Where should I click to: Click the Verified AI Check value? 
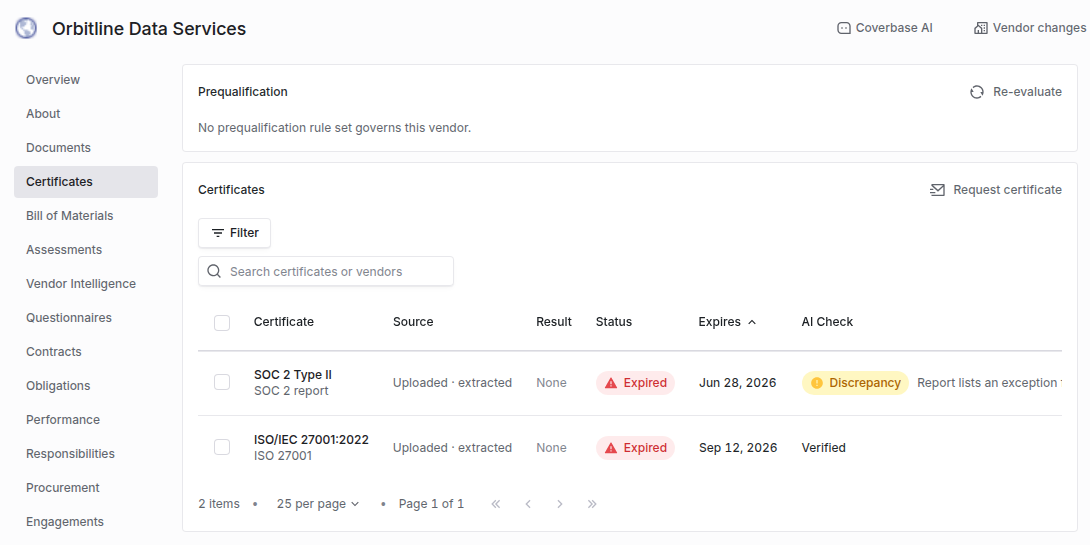click(x=824, y=448)
